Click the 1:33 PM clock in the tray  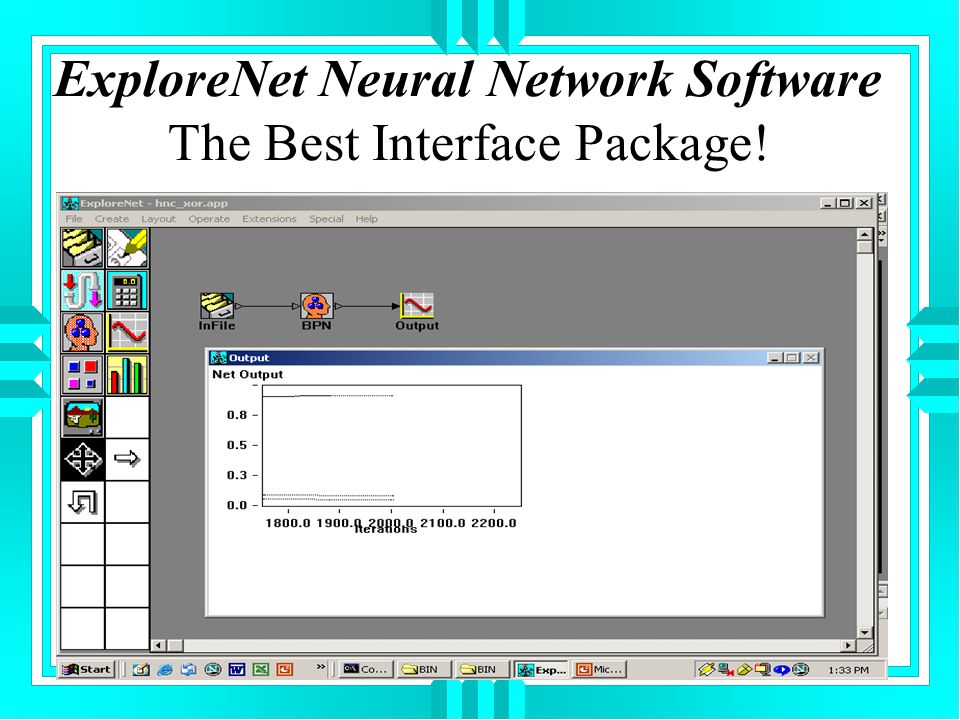tap(848, 670)
